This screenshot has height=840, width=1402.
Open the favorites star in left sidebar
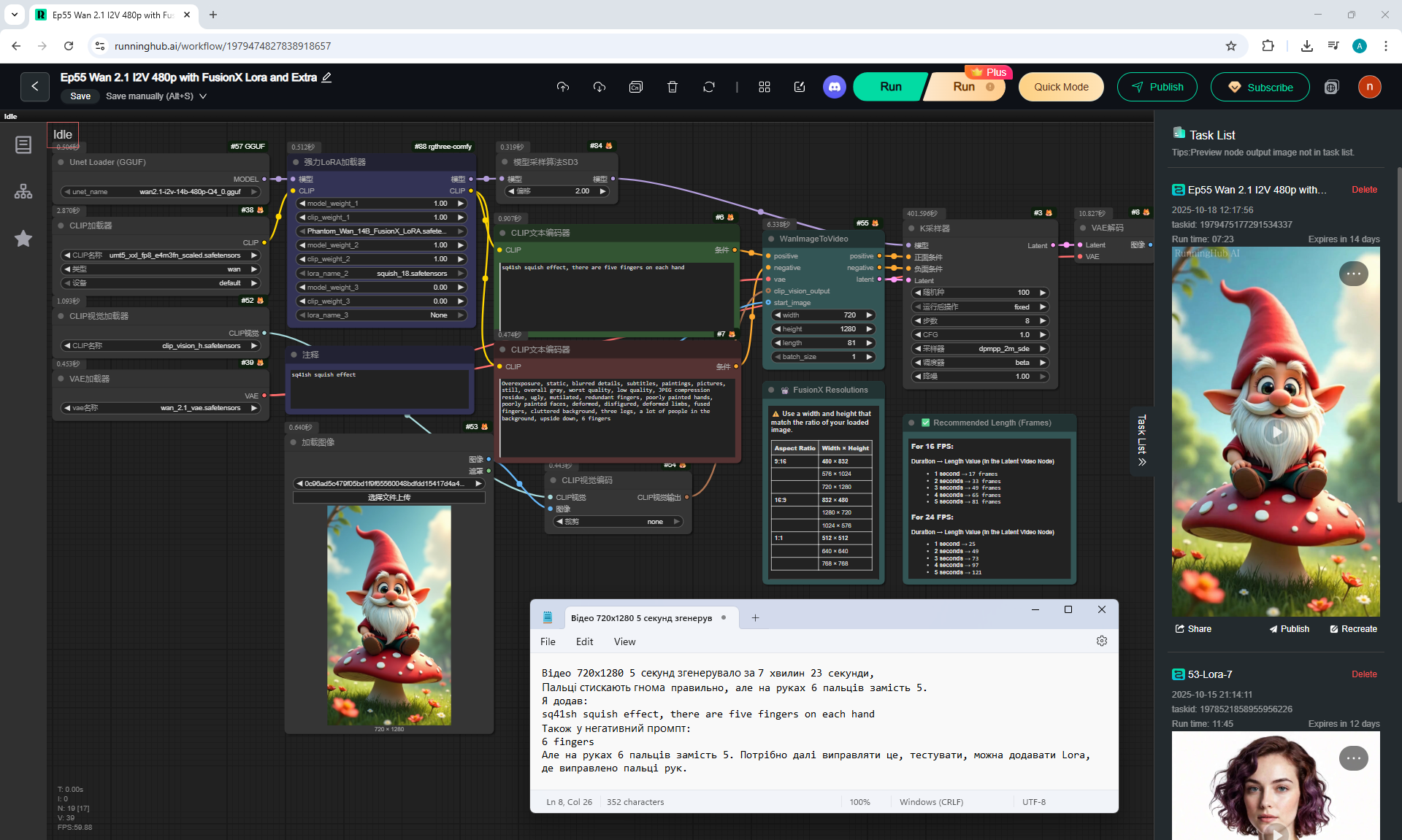point(23,239)
